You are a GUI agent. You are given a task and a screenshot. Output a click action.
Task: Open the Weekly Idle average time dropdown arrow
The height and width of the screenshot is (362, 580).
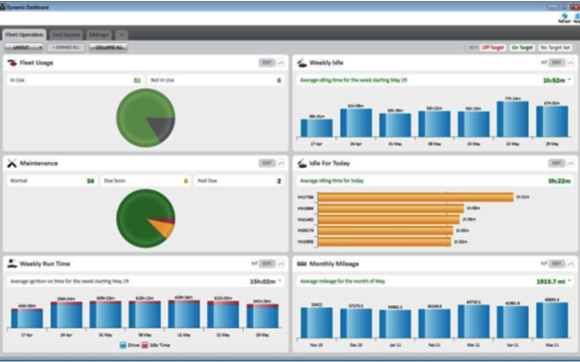click(570, 80)
